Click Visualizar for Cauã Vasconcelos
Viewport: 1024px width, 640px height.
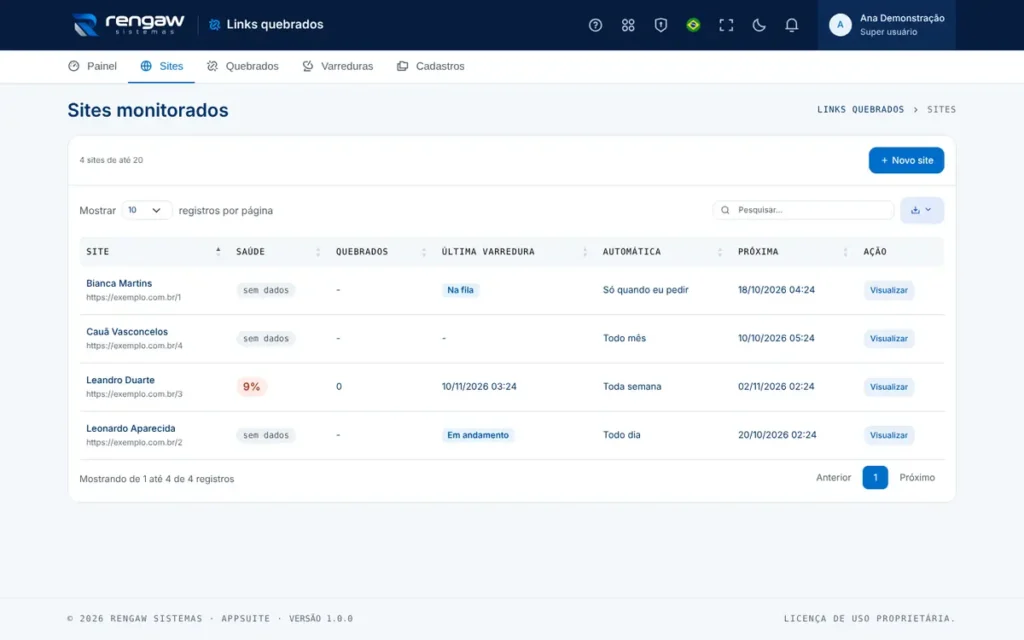[888, 338]
